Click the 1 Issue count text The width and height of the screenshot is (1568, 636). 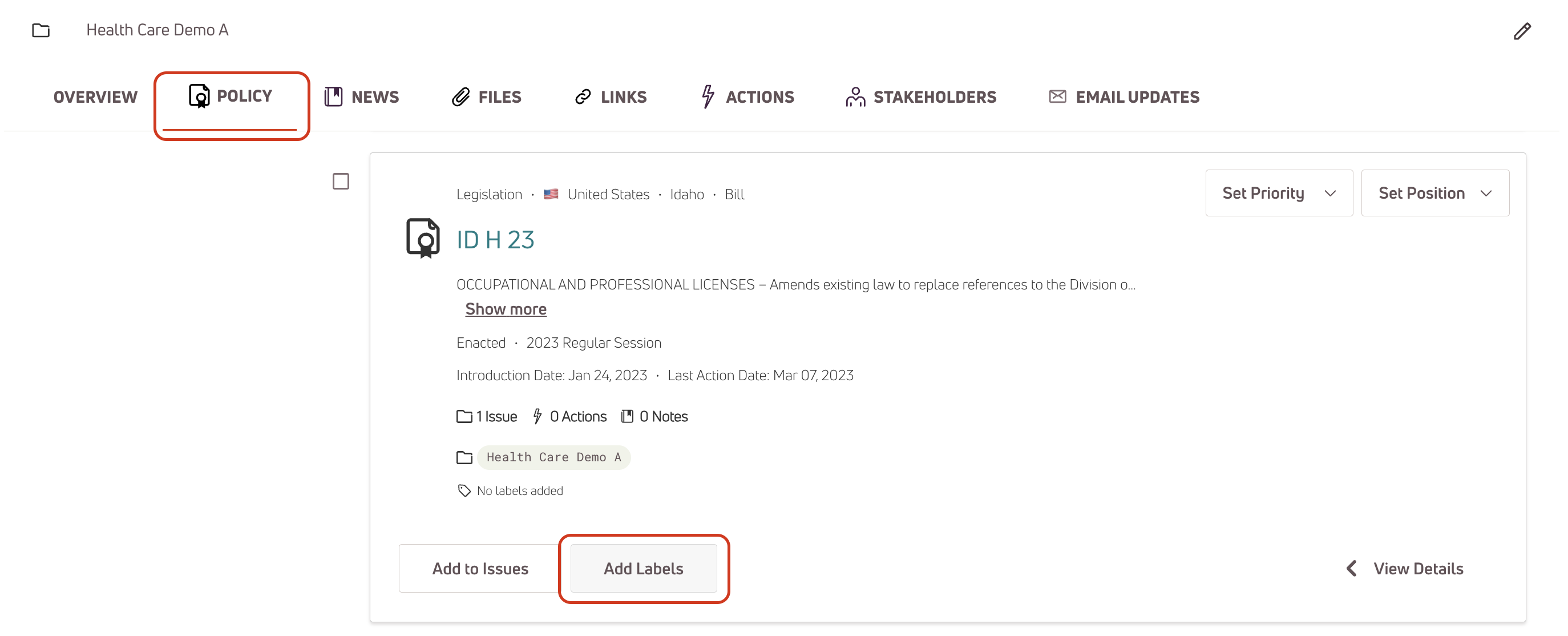[x=496, y=416]
